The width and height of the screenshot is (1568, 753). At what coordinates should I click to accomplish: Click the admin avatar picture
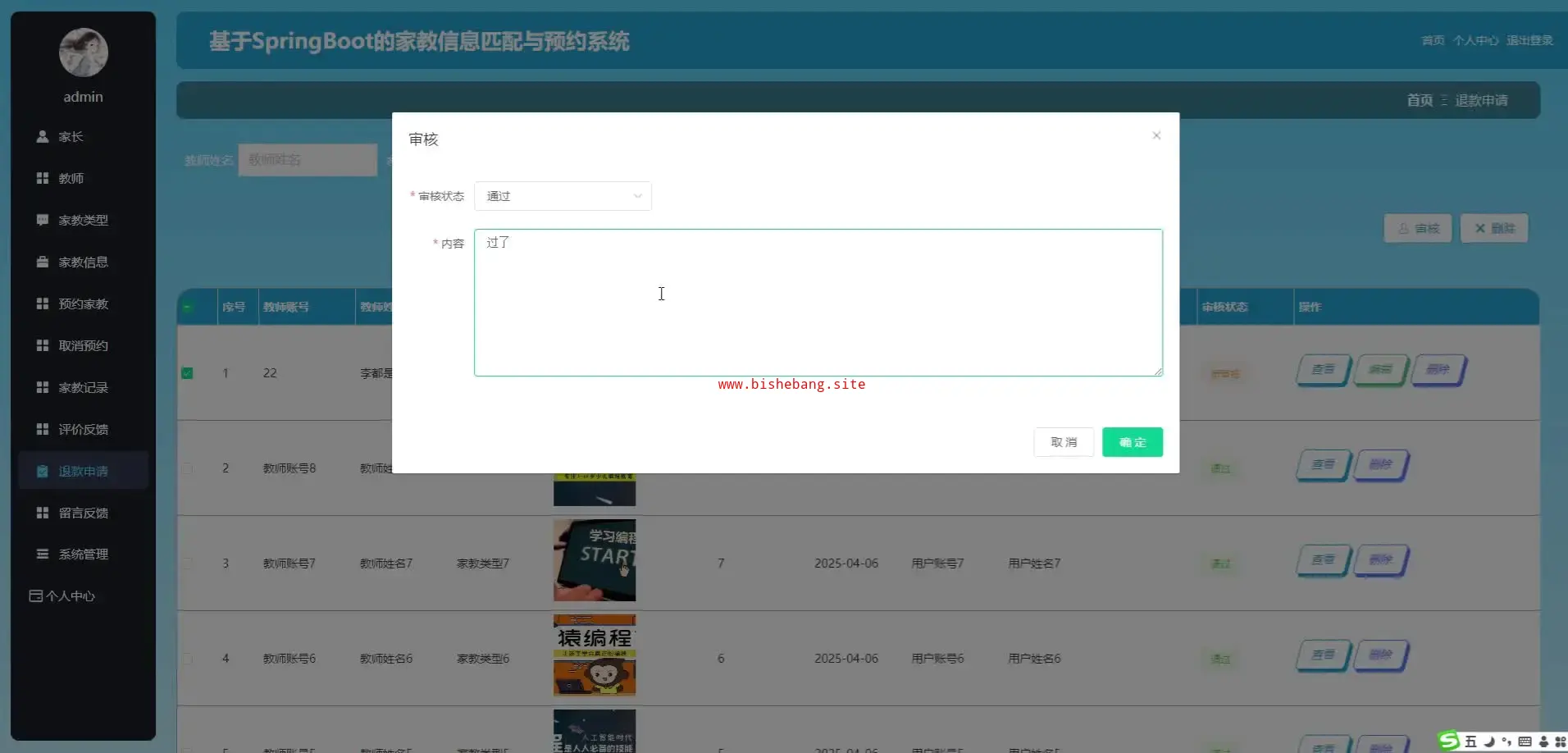point(83,52)
